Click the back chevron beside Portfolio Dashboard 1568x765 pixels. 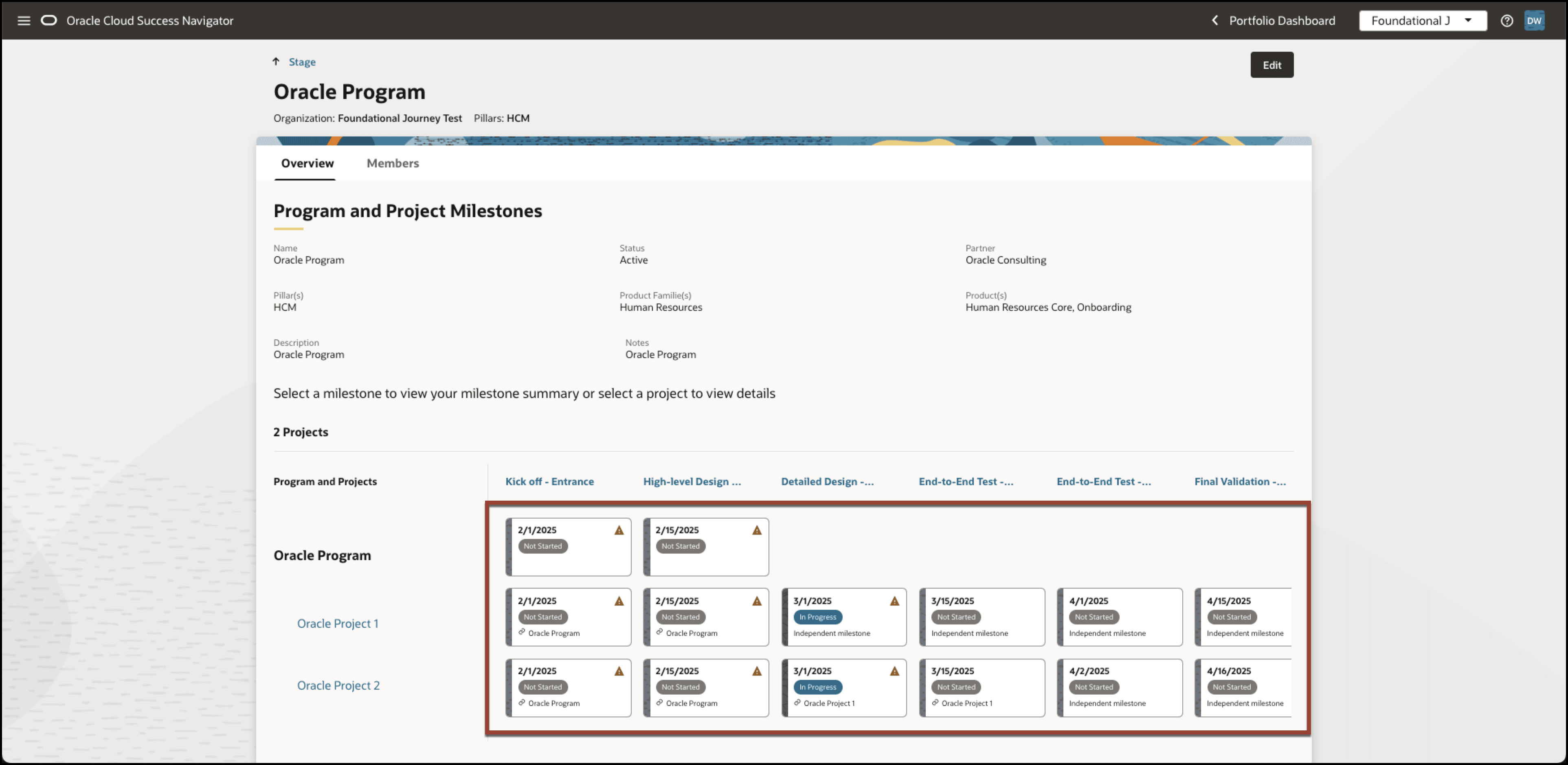(x=1214, y=21)
